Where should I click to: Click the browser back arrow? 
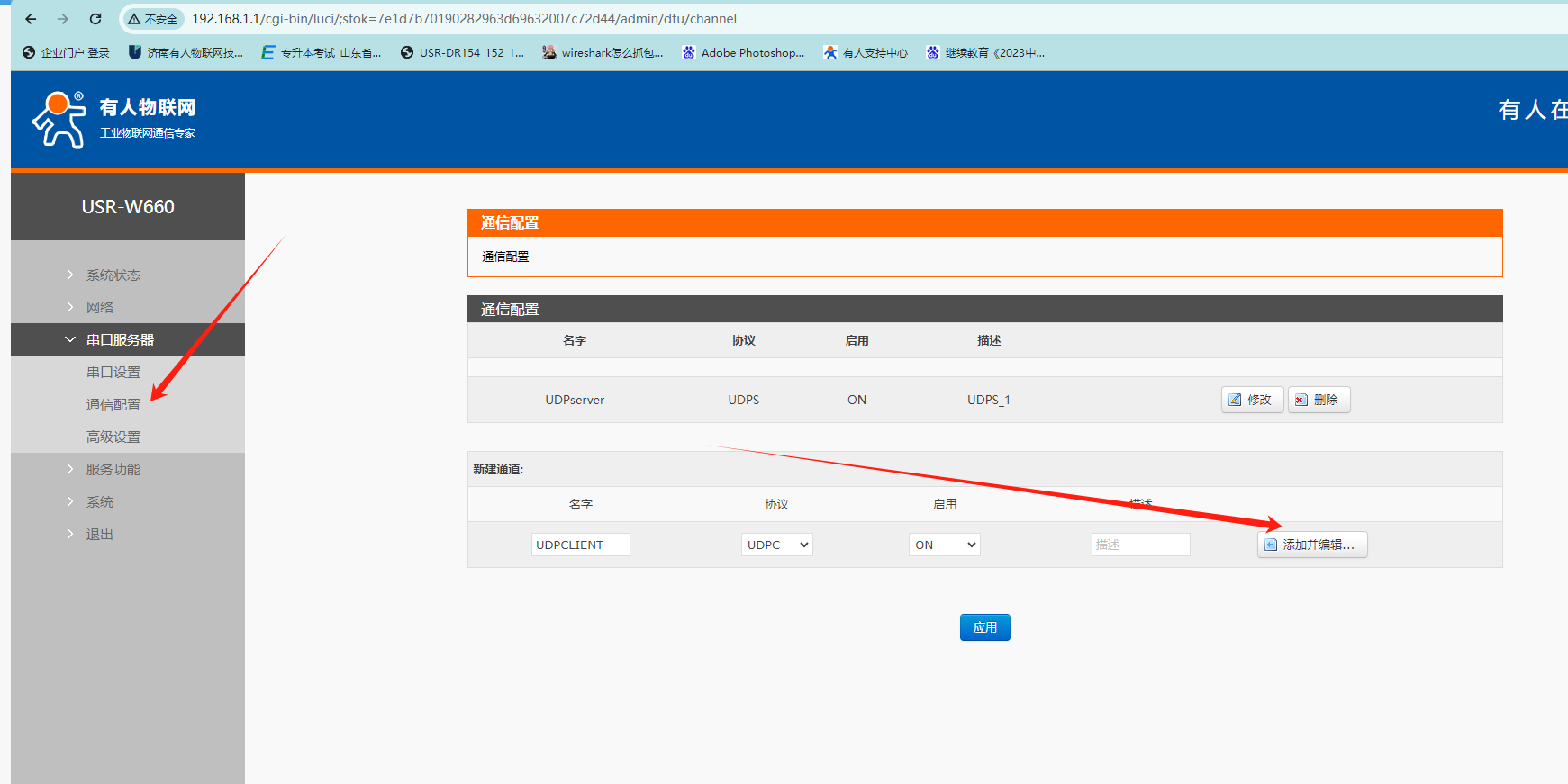pyautogui.click(x=31, y=19)
